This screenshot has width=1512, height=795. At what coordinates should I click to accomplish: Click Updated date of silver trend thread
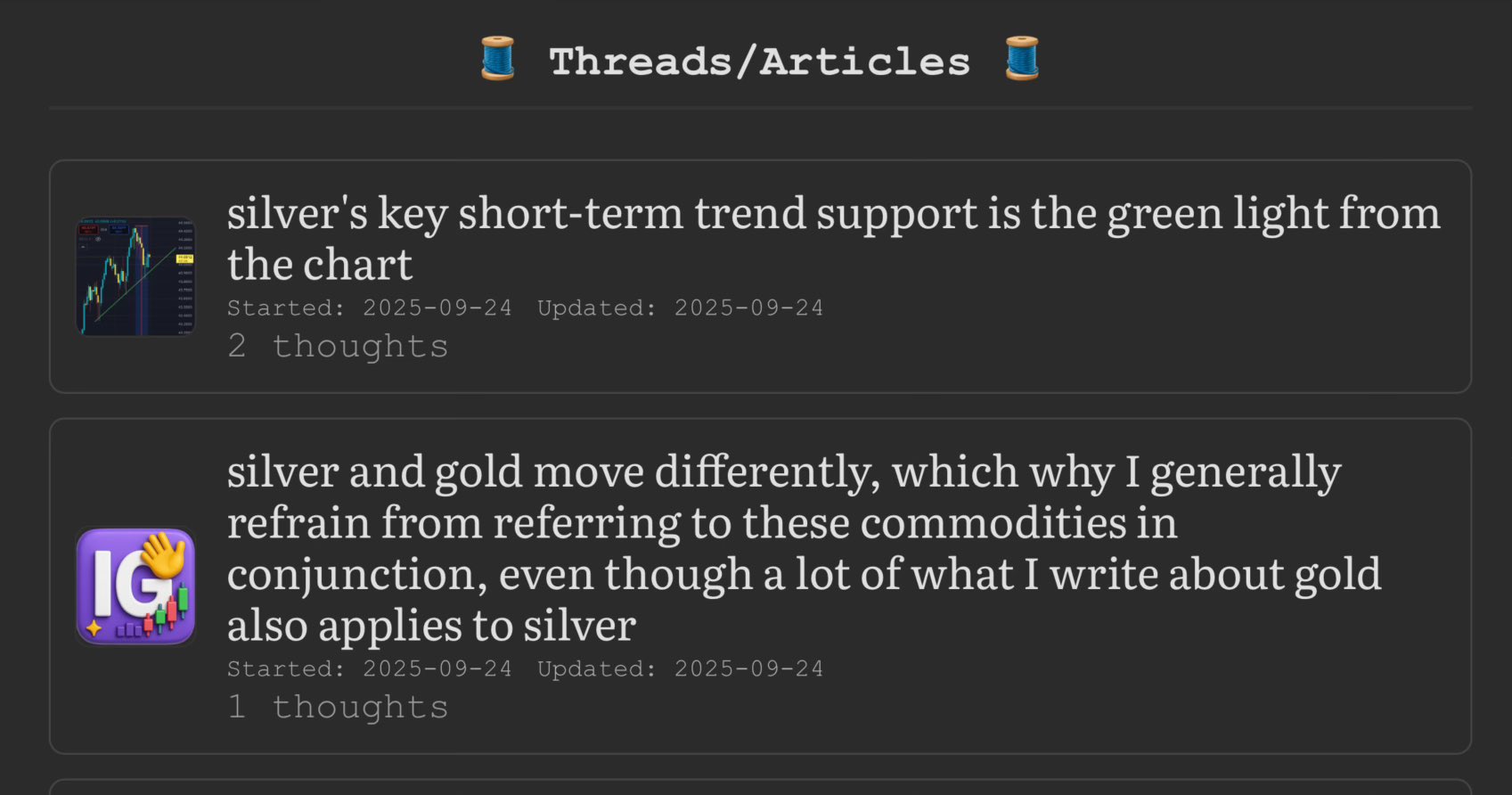pyautogui.click(x=680, y=308)
